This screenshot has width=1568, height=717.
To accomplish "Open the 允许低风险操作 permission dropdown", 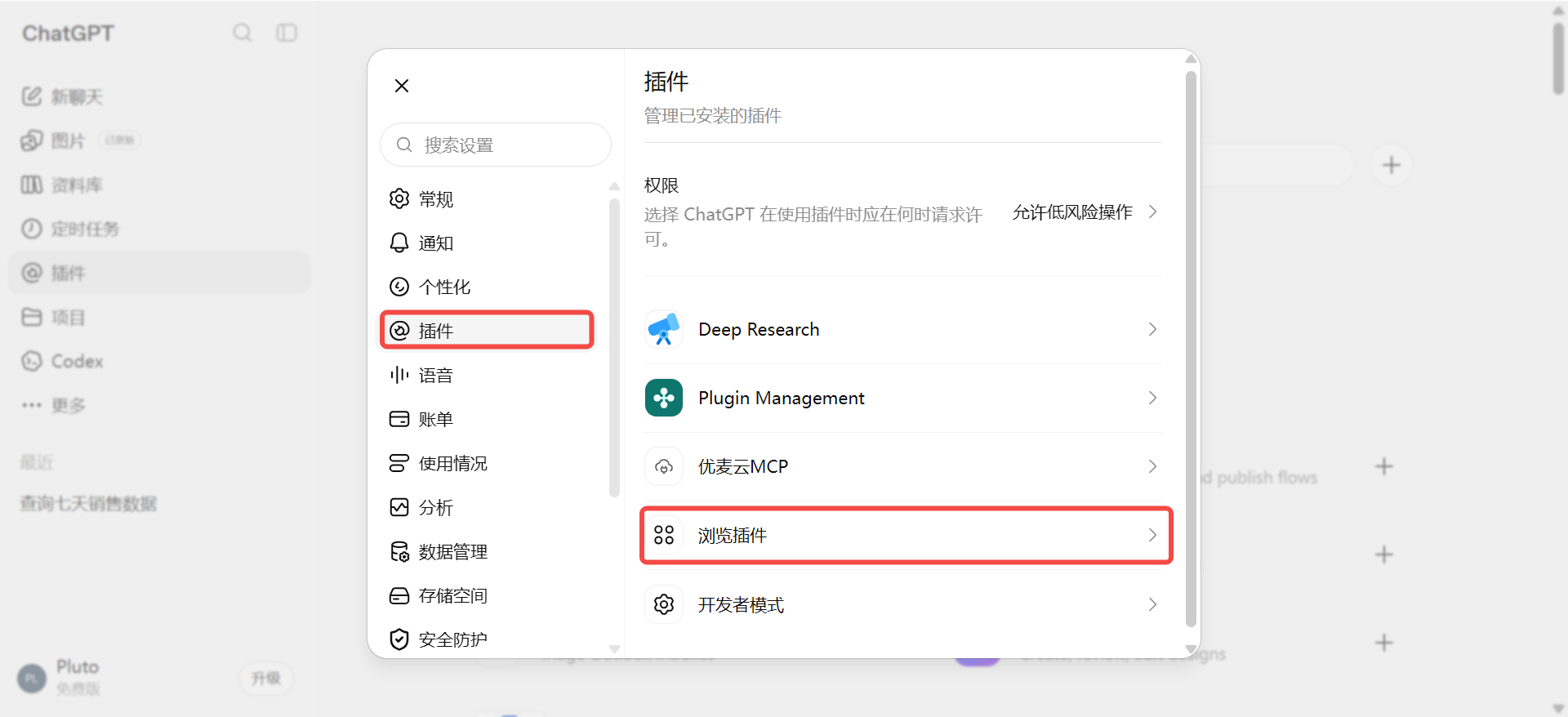I will pyautogui.click(x=1085, y=212).
